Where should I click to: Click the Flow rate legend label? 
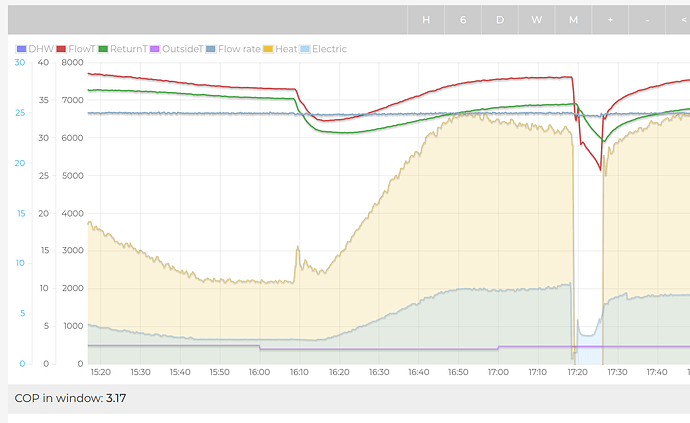coord(238,48)
